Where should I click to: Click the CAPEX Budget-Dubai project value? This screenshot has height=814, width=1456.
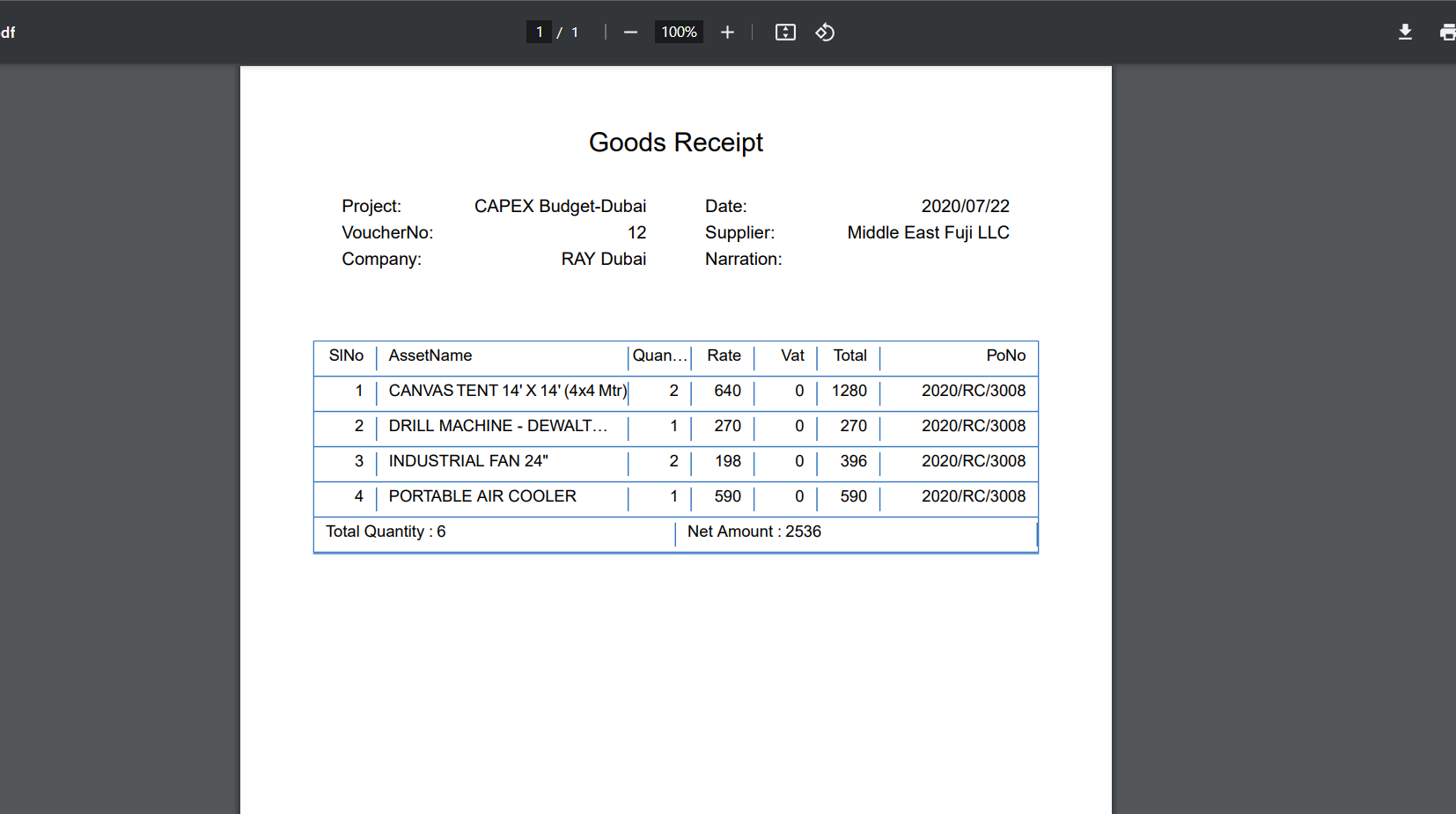coord(560,206)
